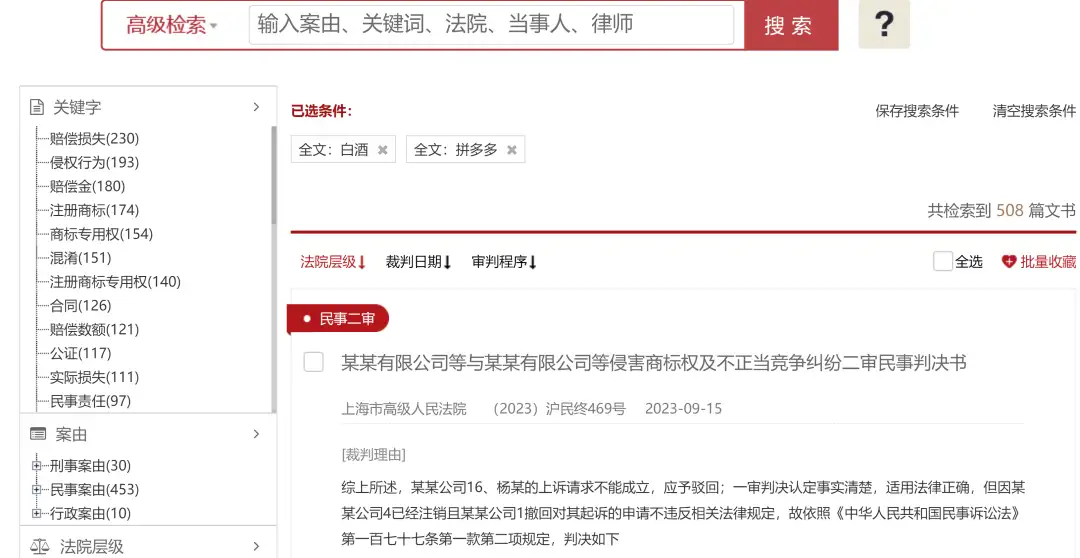Remove the 全文:白酒 filter tag

click(382, 150)
